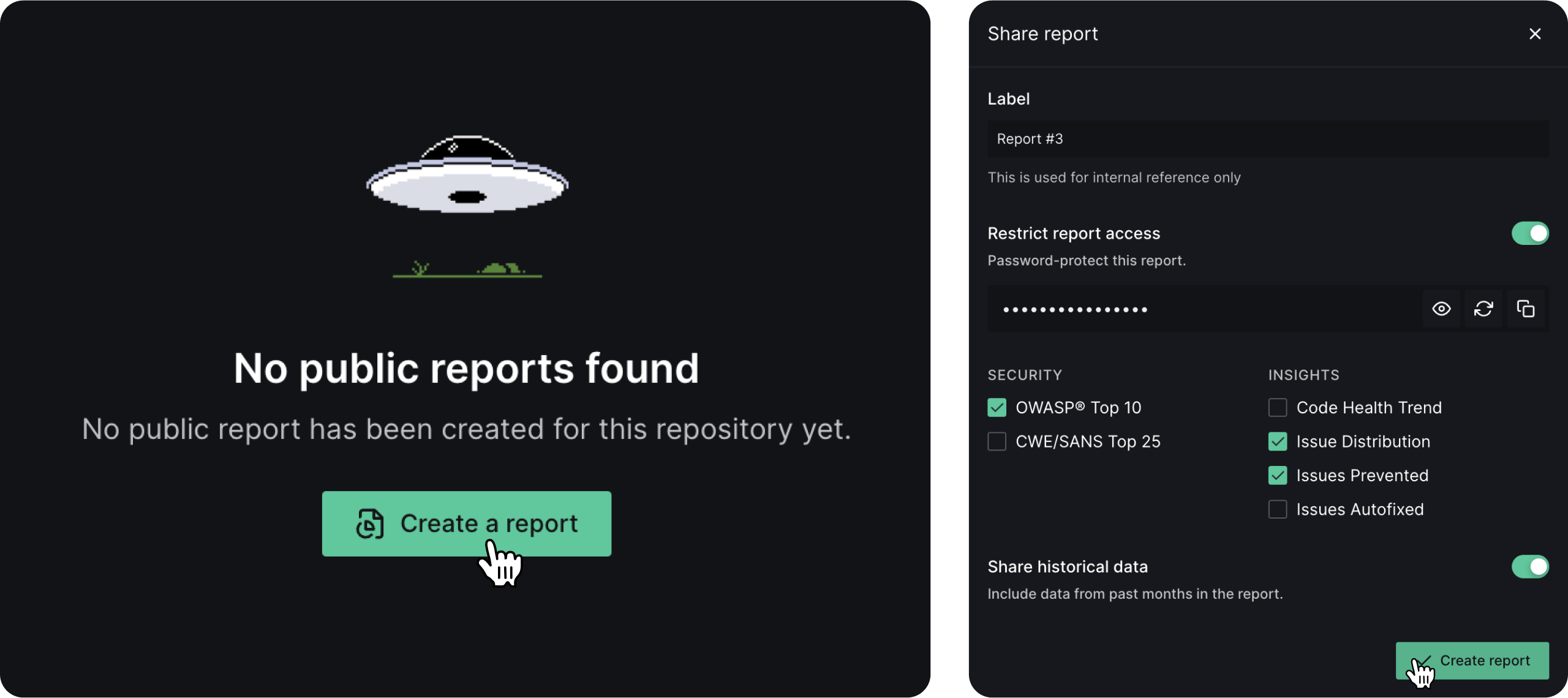Uncheck OWASP Top 10 checkbox
The image size is (1568, 698).
(x=997, y=408)
